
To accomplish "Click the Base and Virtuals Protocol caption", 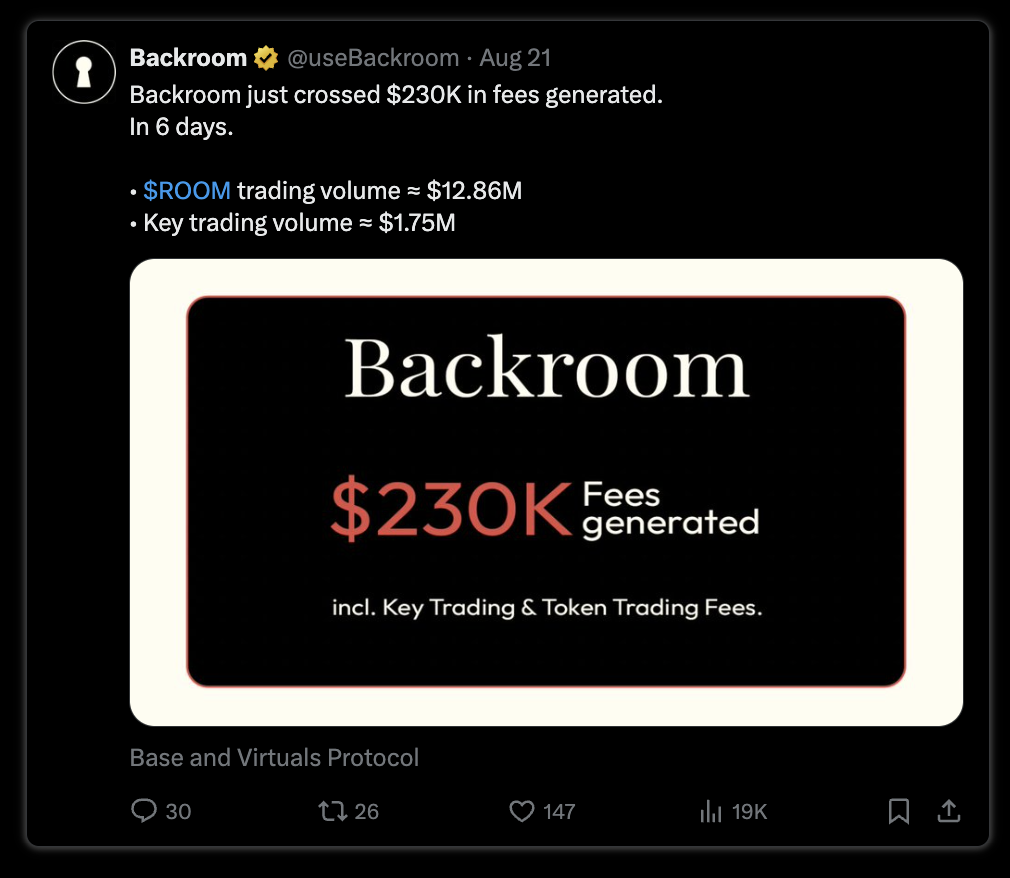I will (x=274, y=758).
